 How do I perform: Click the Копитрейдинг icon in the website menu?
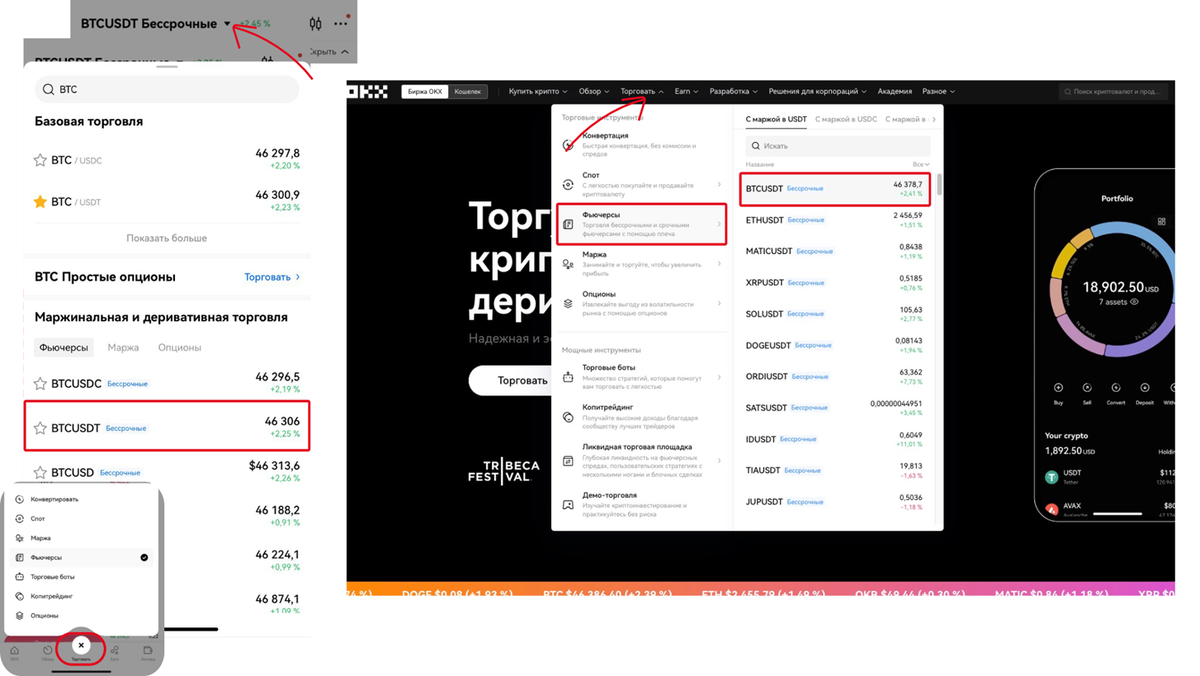(x=568, y=417)
